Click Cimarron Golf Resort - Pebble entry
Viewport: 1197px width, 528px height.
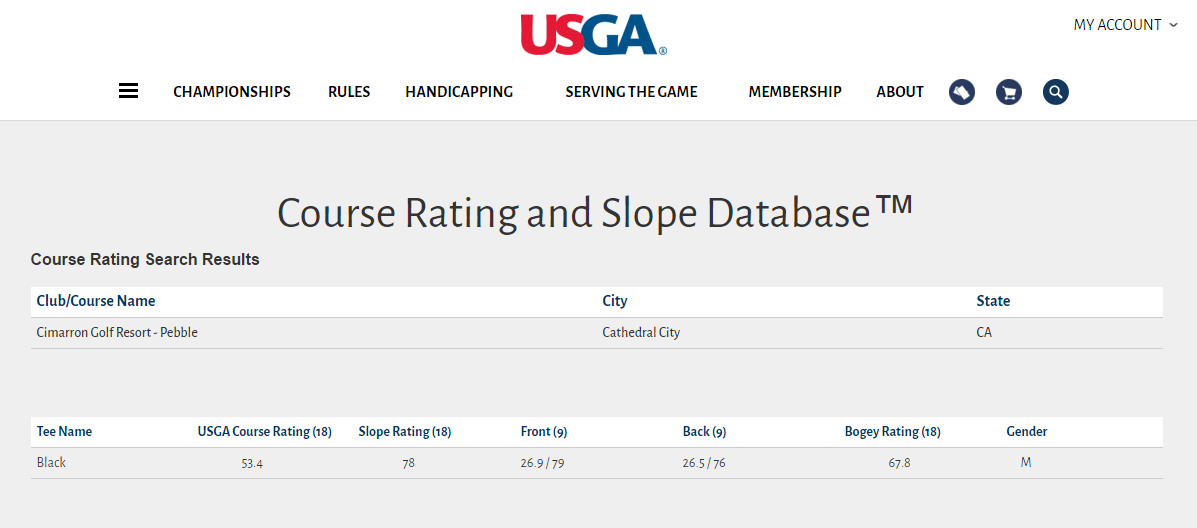pos(117,332)
